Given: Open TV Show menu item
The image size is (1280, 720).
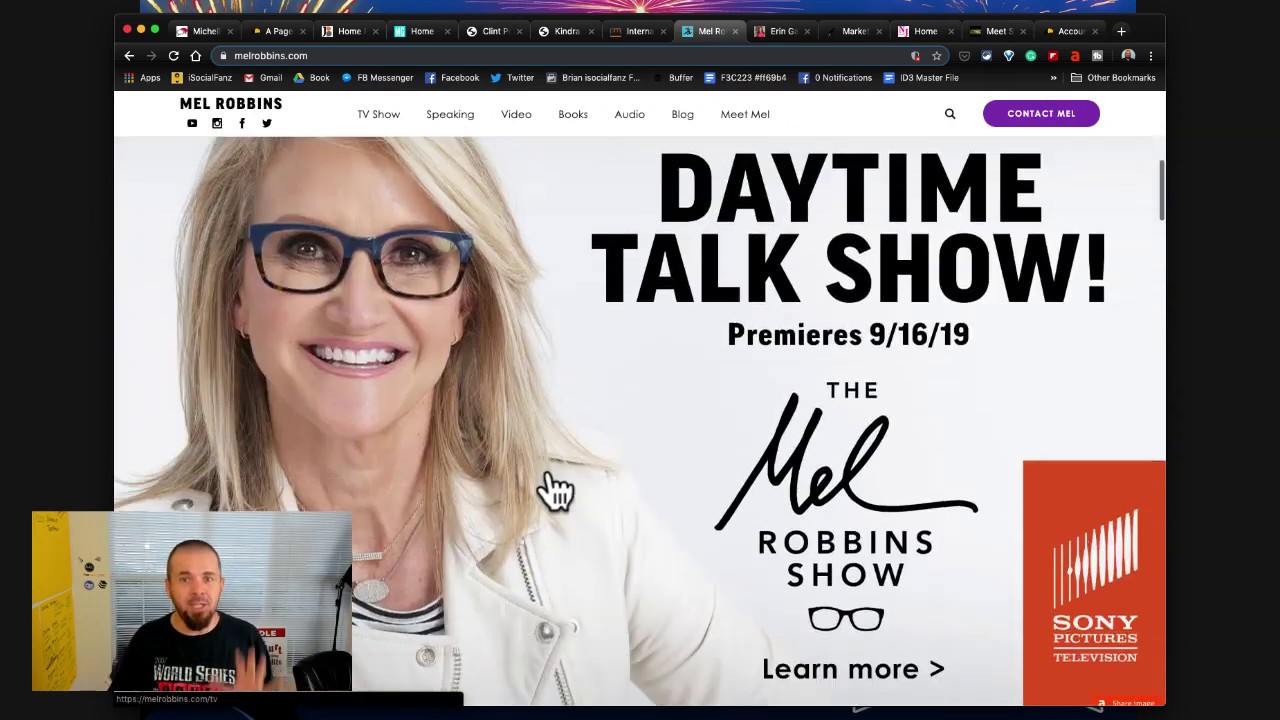Looking at the screenshot, I should click(x=379, y=114).
